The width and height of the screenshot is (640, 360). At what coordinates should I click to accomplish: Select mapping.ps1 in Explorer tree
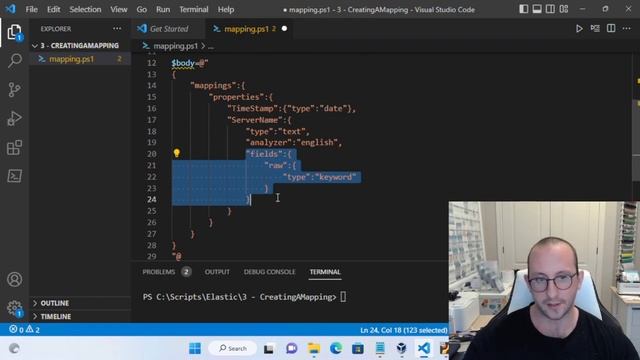pos(80,59)
